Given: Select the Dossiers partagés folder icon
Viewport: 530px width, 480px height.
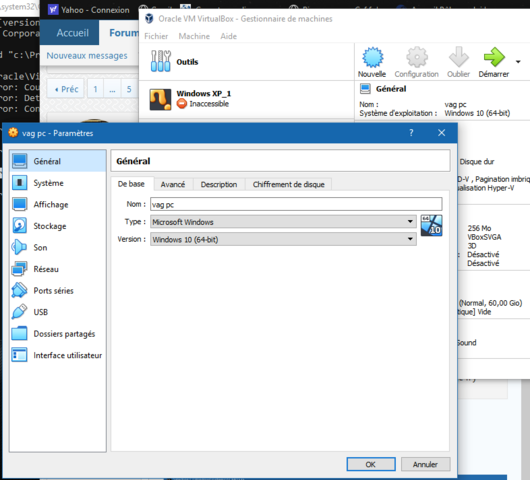Looking at the screenshot, I should [20, 334].
